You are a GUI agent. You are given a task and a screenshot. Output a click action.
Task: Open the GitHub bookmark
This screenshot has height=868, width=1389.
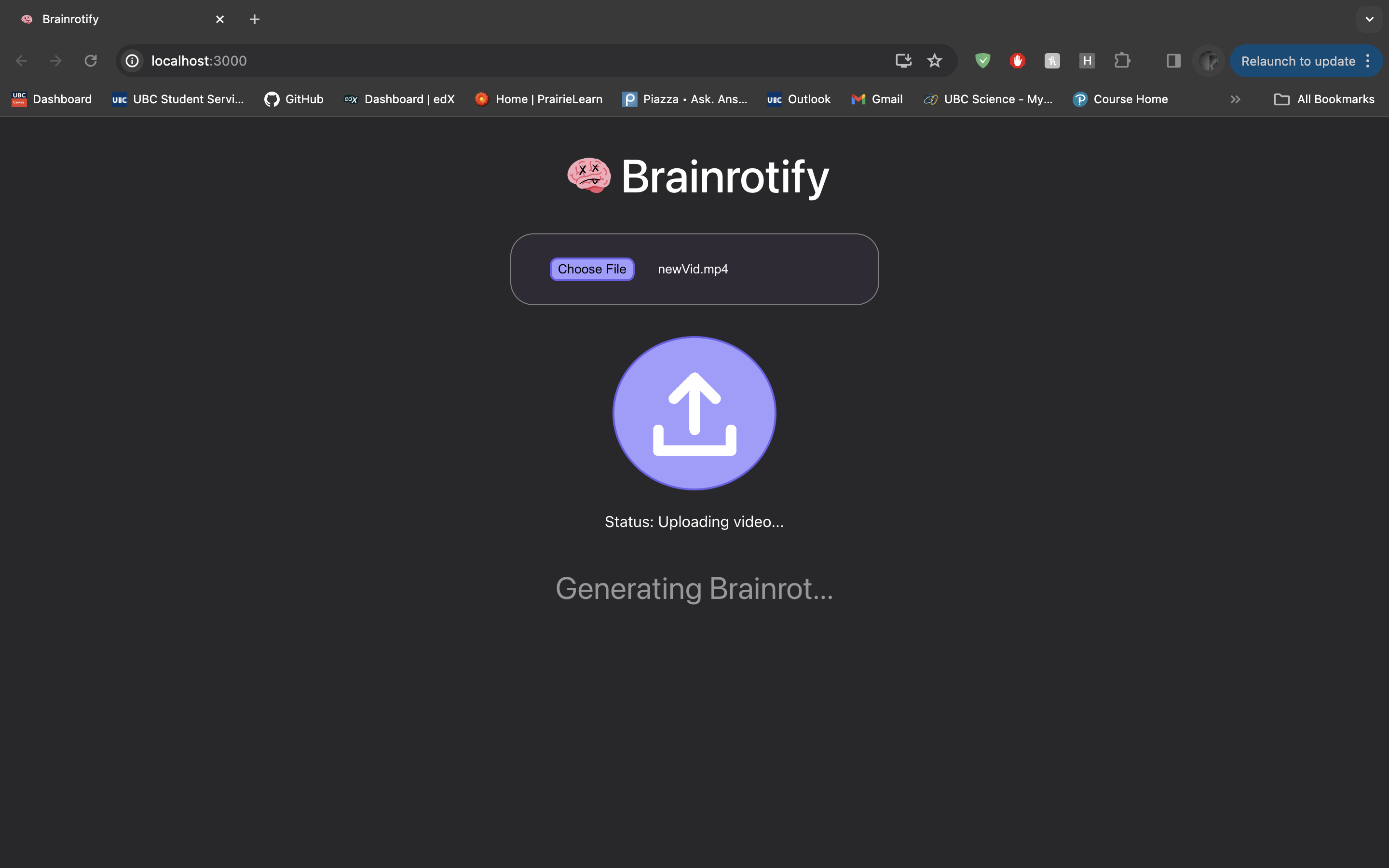[294, 99]
